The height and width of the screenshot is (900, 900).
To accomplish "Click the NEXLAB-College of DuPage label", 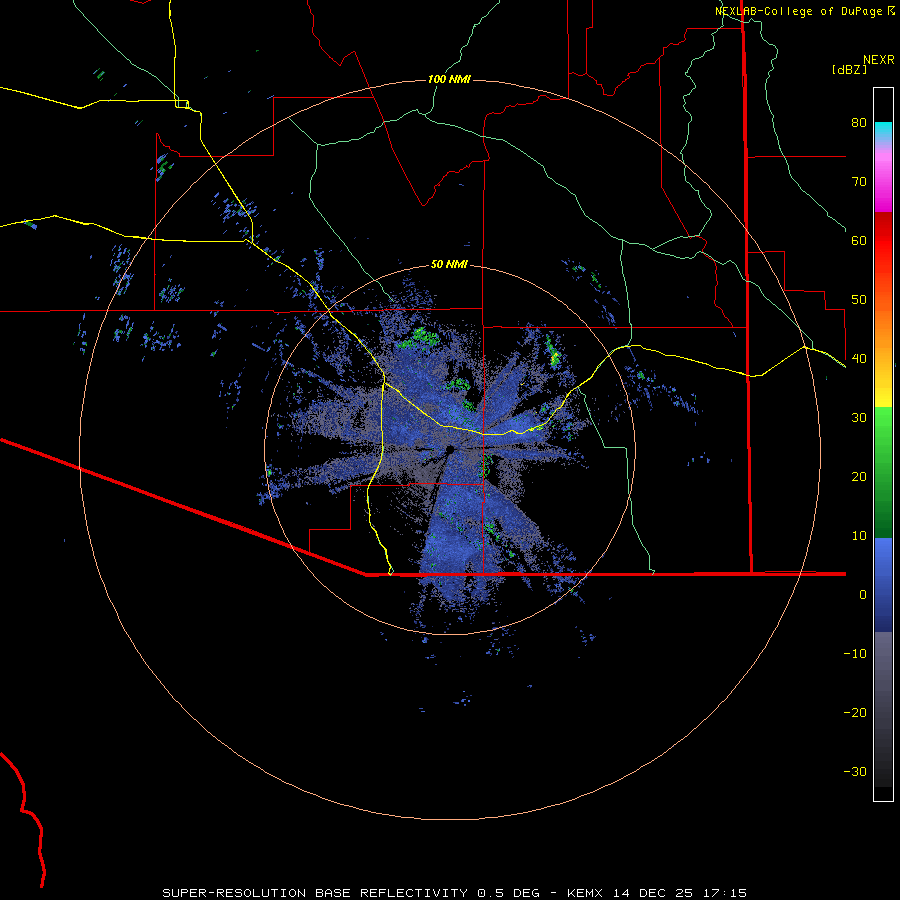I will 799,11.
